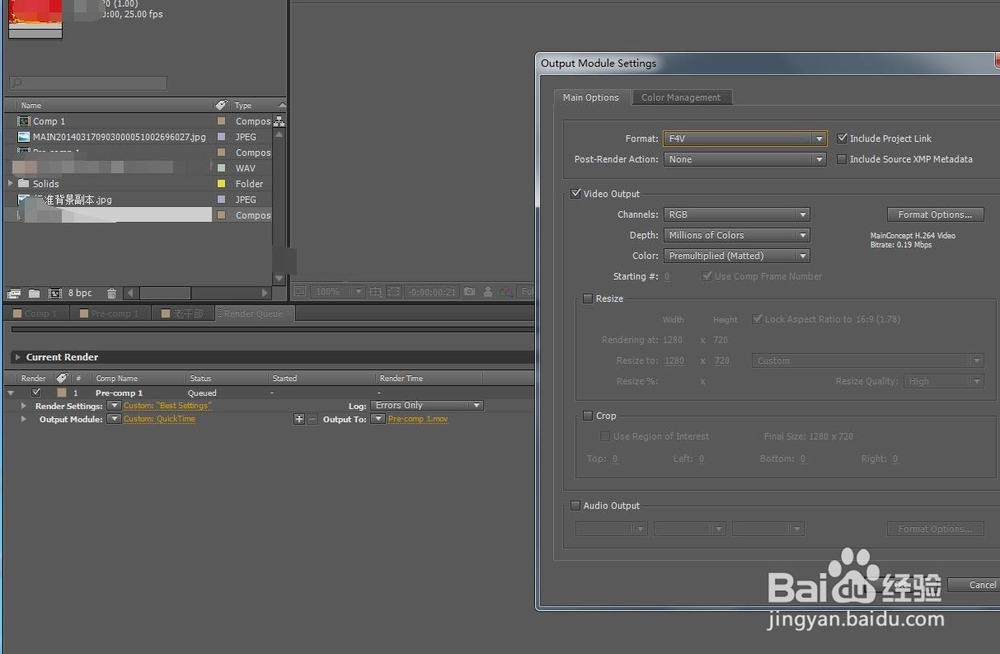Create a new folder in Project panel
1000x654 pixels.
(x=34, y=294)
